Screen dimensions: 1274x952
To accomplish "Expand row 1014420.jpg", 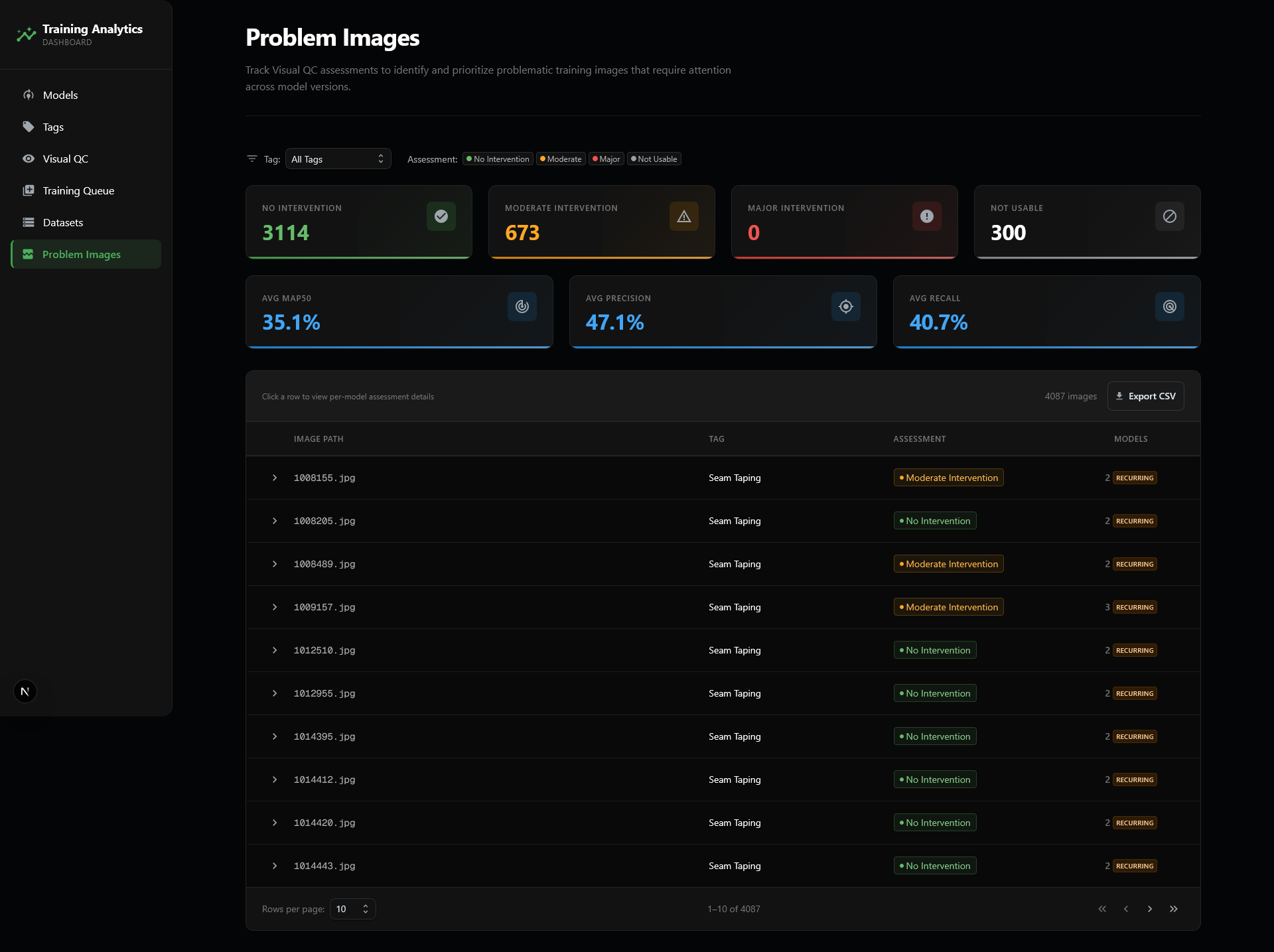I will coord(275,823).
